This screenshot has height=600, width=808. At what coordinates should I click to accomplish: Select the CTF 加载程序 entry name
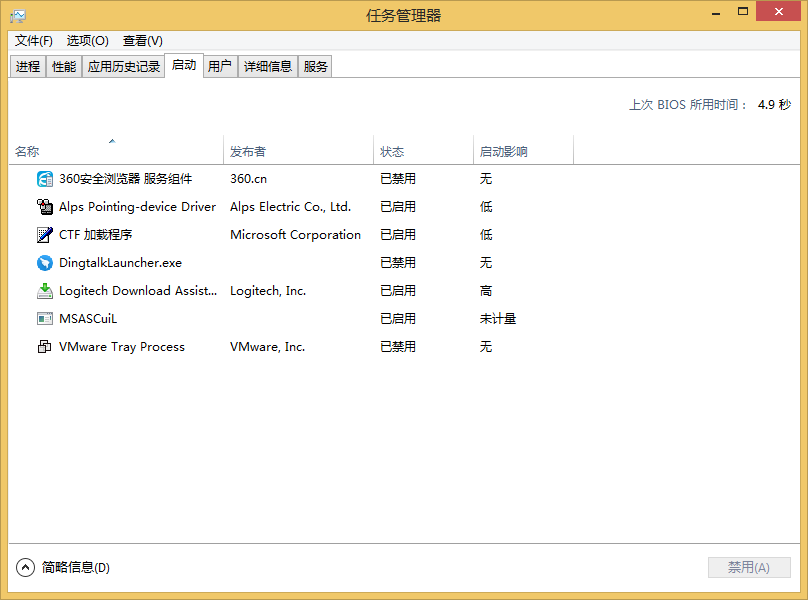point(96,235)
